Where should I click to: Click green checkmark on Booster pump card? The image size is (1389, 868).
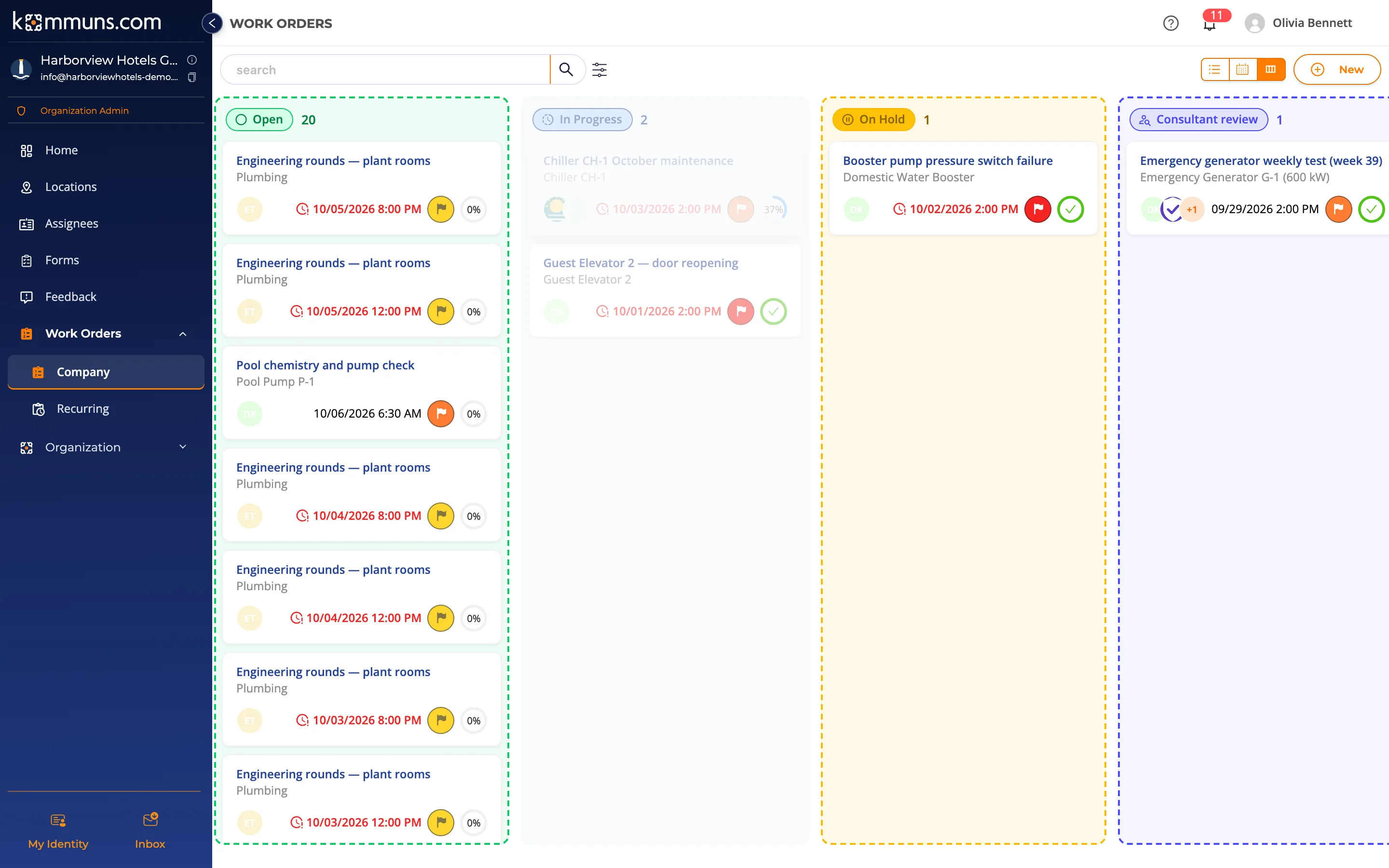[1071, 210]
